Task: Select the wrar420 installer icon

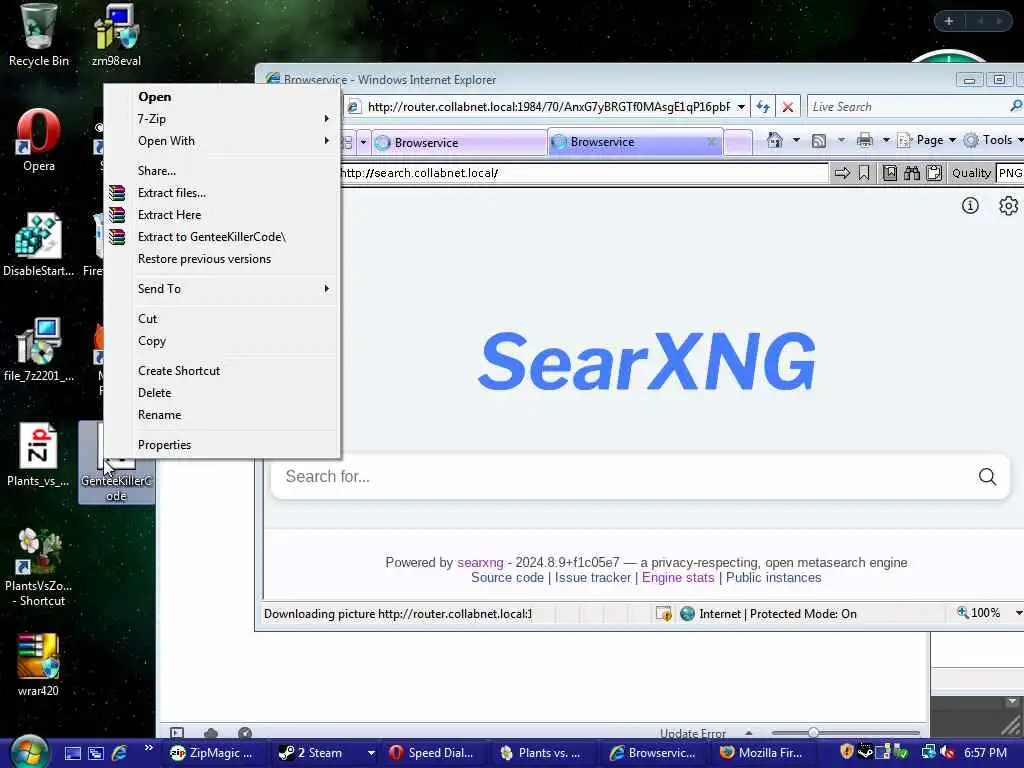Action: click(38, 665)
